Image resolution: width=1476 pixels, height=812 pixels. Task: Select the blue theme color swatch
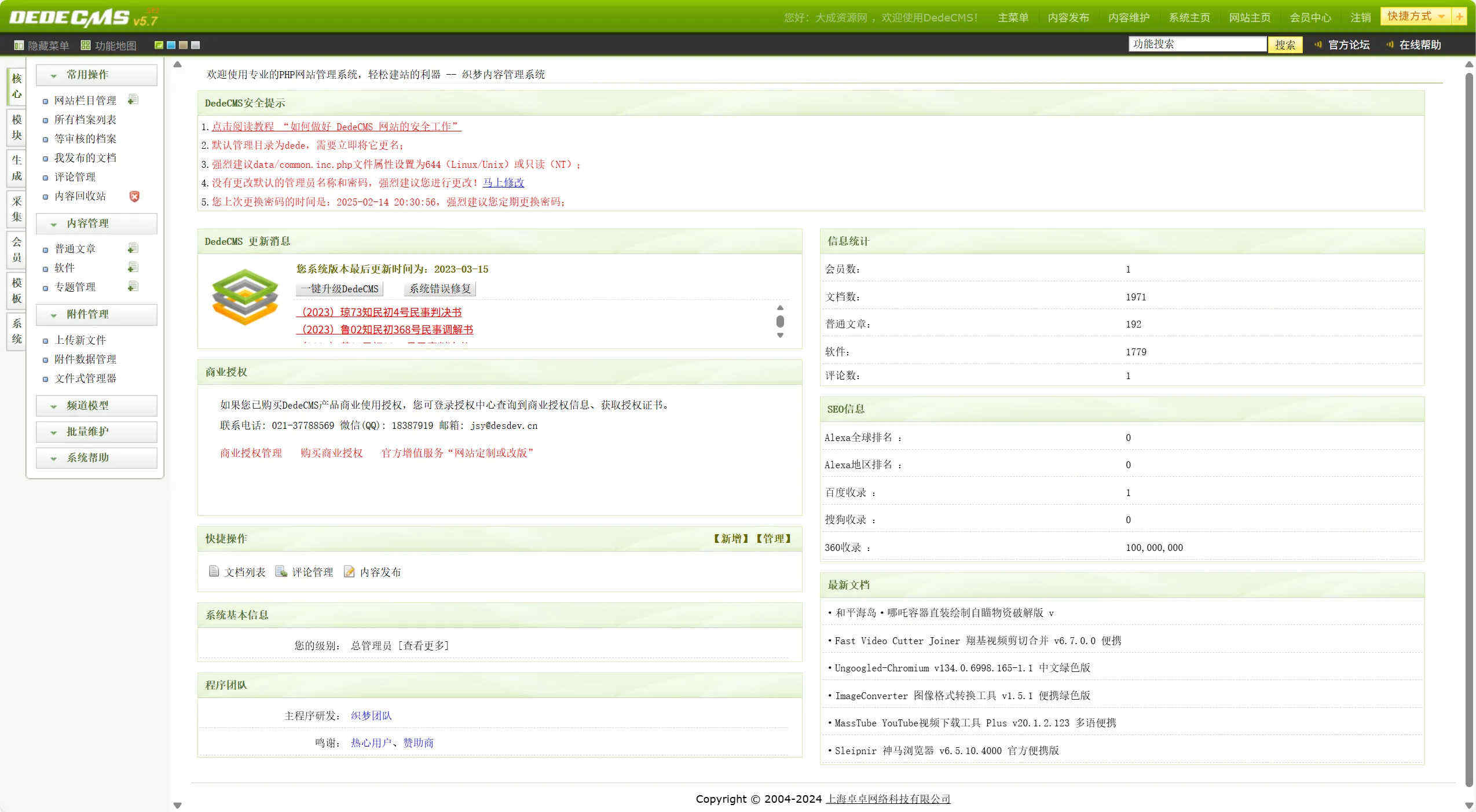coord(171,45)
